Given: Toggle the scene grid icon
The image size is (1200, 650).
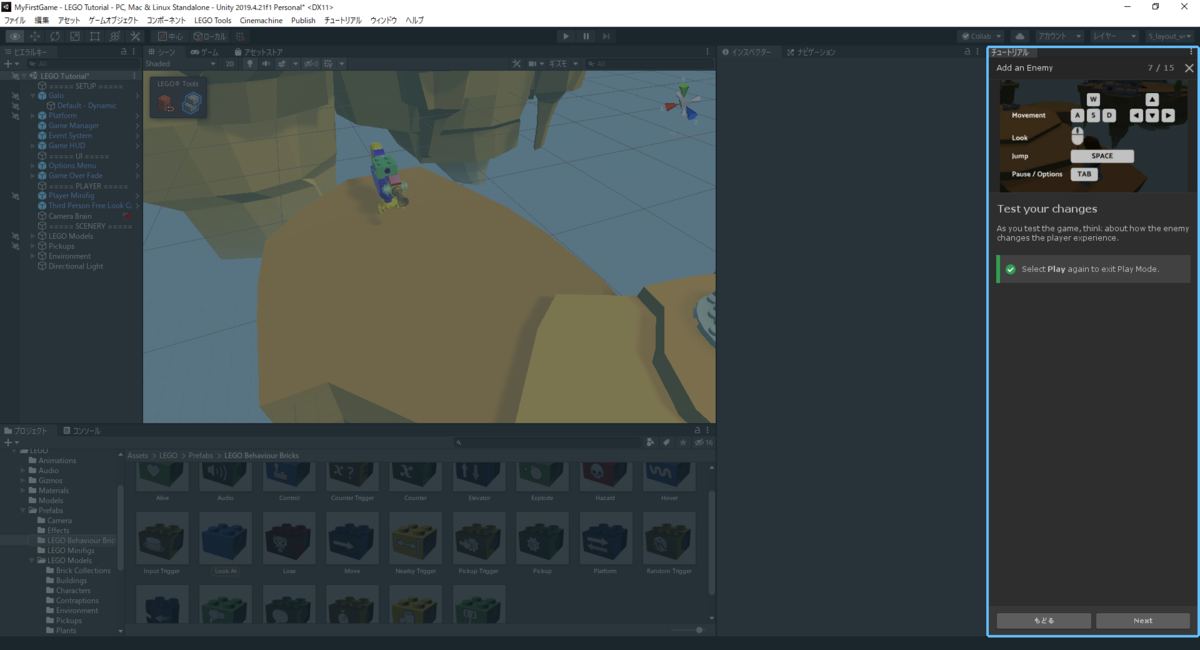Looking at the screenshot, I should (x=329, y=63).
